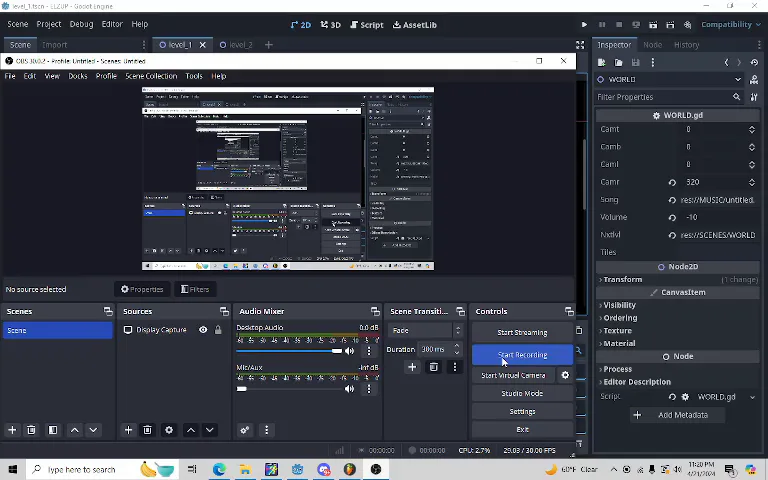Expand the Ordering section
Viewport: 768px width, 480px height.
[x=618, y=318]
